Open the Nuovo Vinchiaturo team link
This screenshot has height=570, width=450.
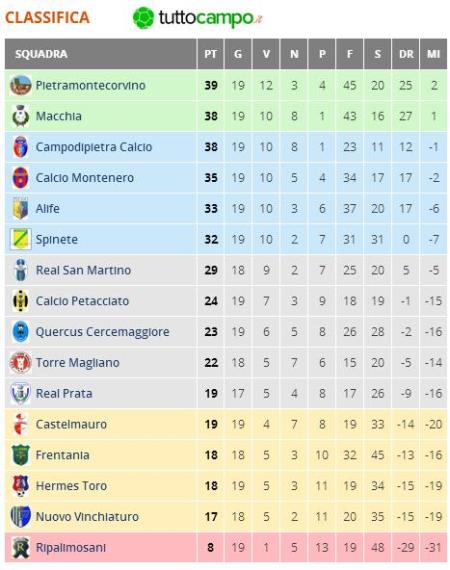87,517
